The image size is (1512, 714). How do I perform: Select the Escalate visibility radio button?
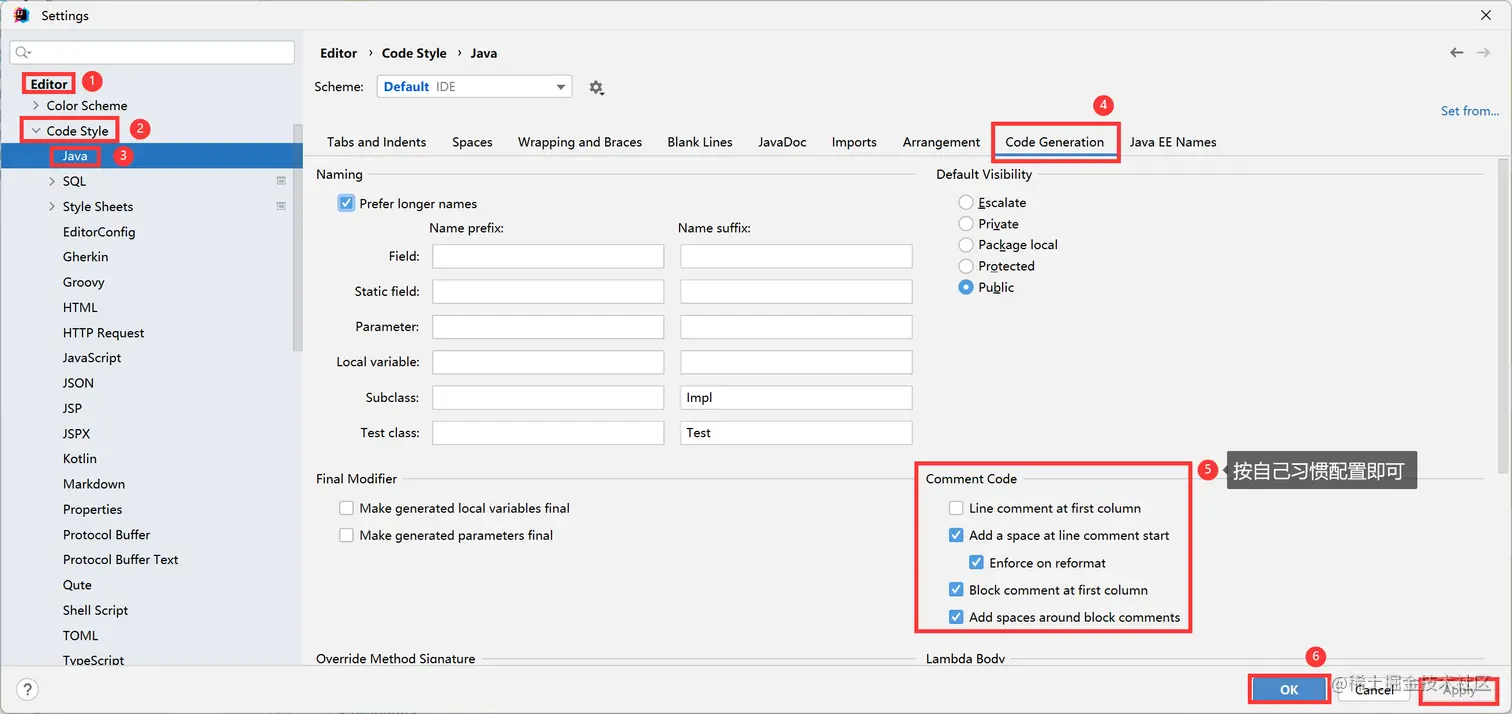[x=966, y=202]
